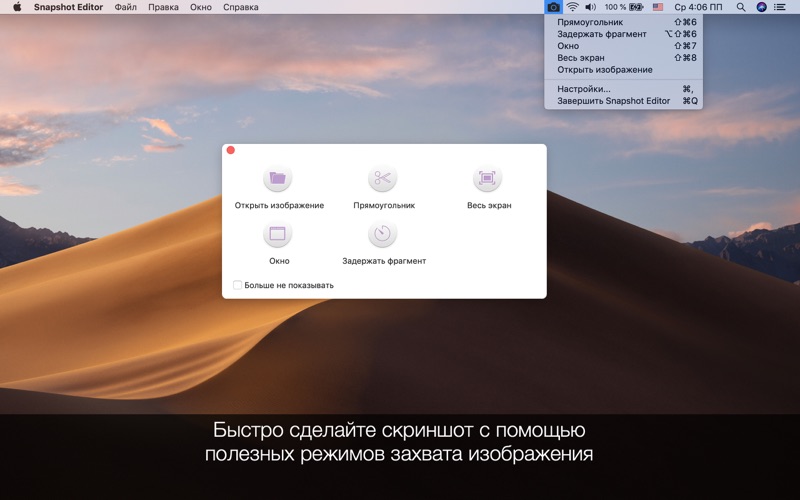Viewport: 800px width, 500px height.
Task: Choose Прямоугольник in camera dropdown menu
Action: pyautogui.click(x=623, y=22)
